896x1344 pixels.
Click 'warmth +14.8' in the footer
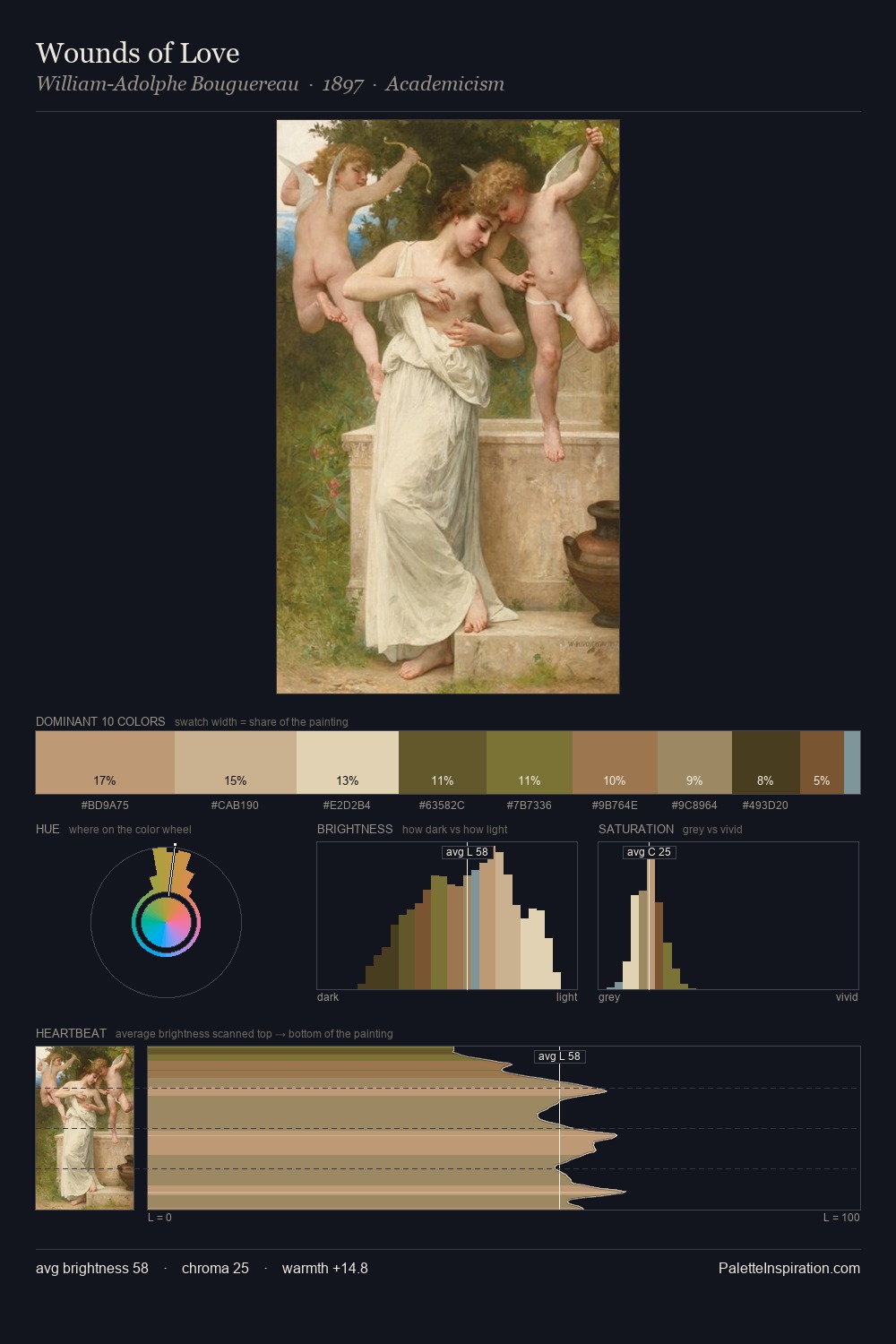(x=325, y=1268)
